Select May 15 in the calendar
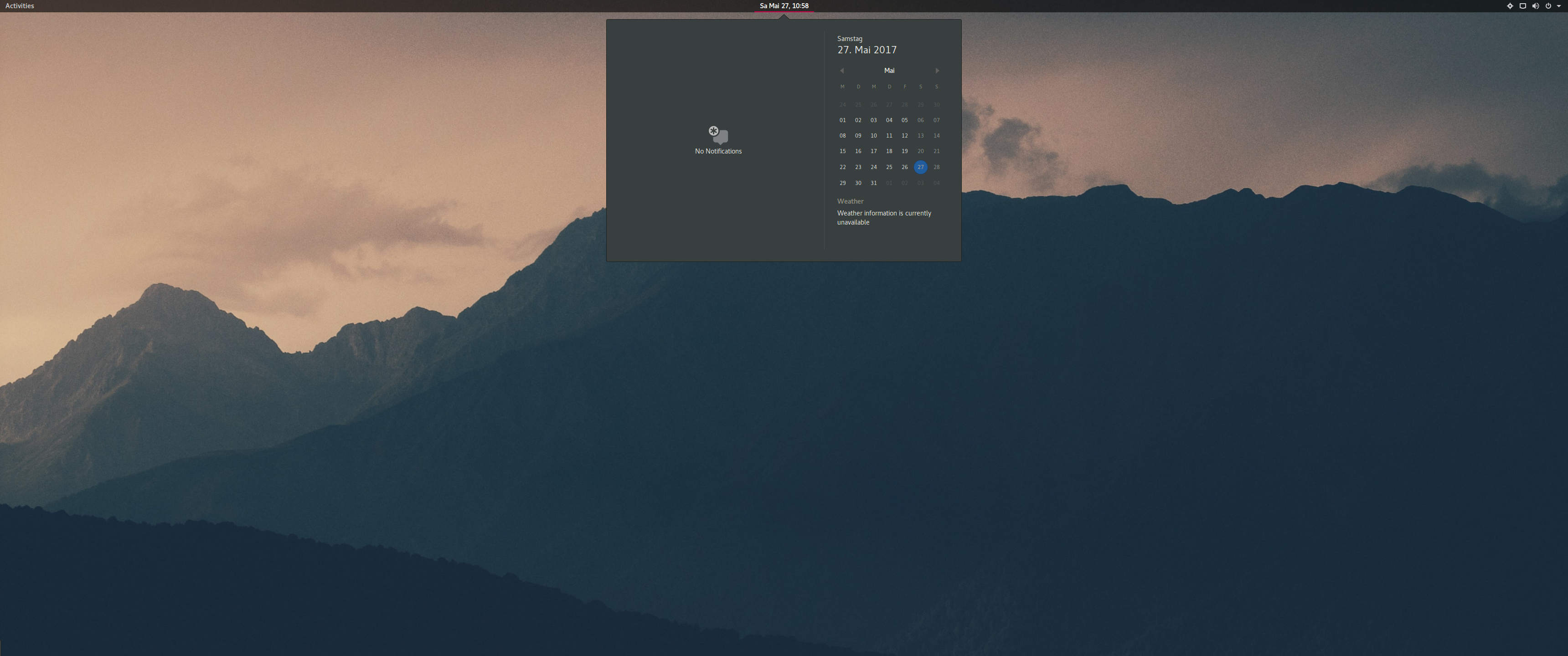This screenshot has width=1568, height=656. click(x=842, y=151)
